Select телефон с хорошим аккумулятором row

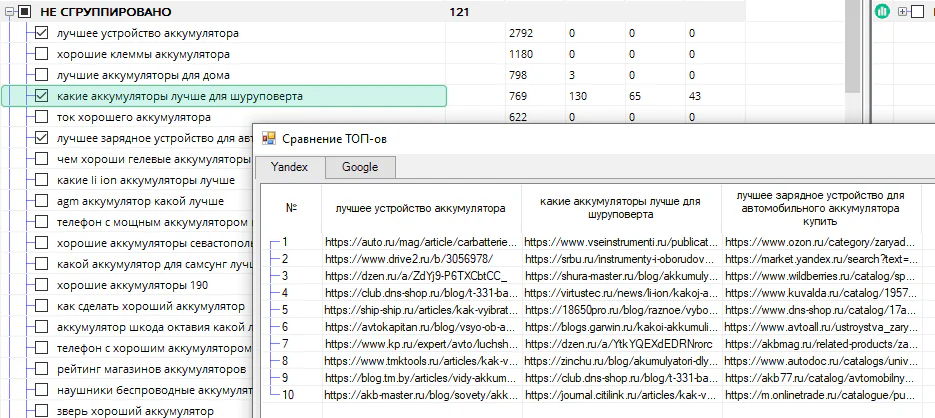point(153,348)
